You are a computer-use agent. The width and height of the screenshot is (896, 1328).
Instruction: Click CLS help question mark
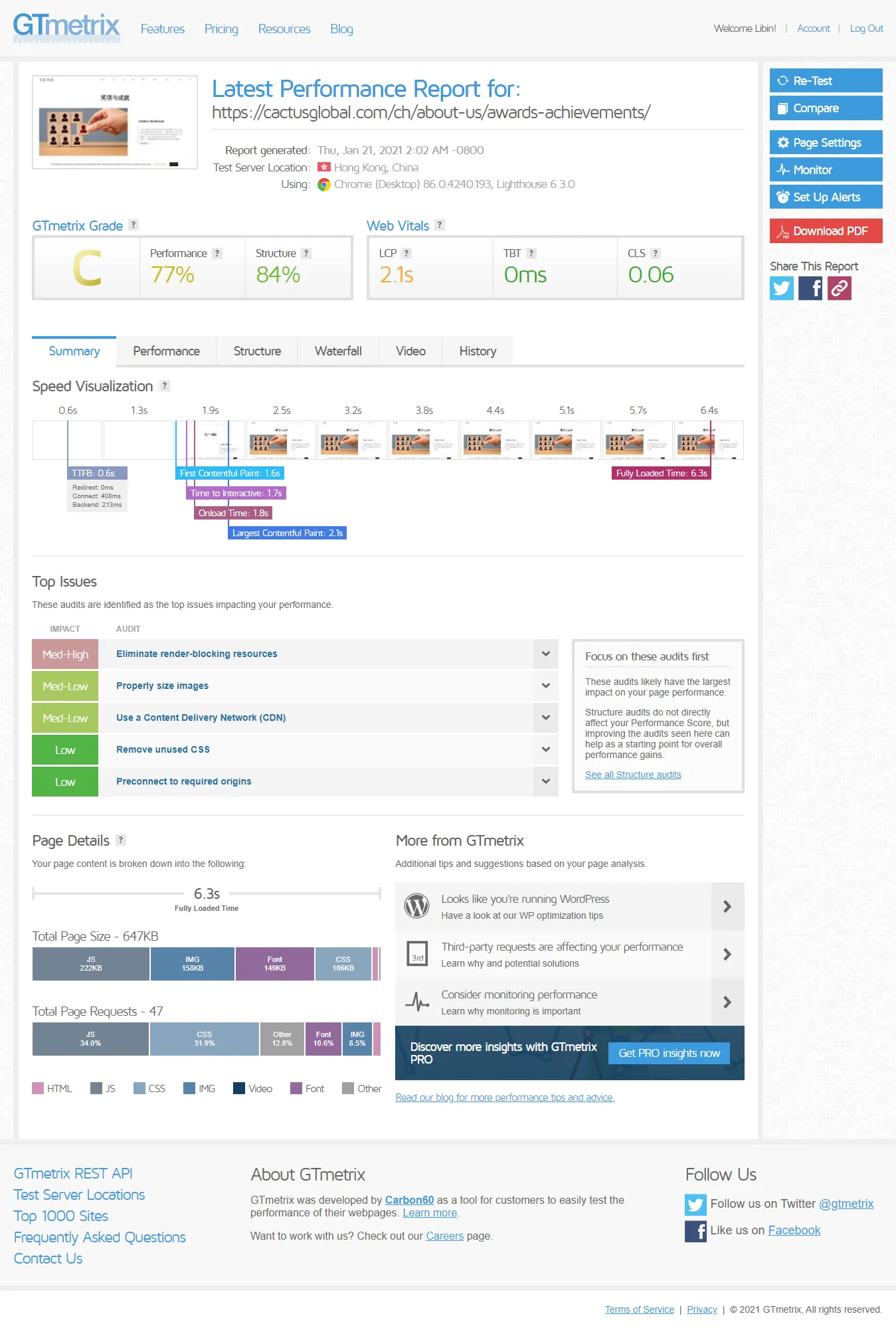[x=656, y=253]
